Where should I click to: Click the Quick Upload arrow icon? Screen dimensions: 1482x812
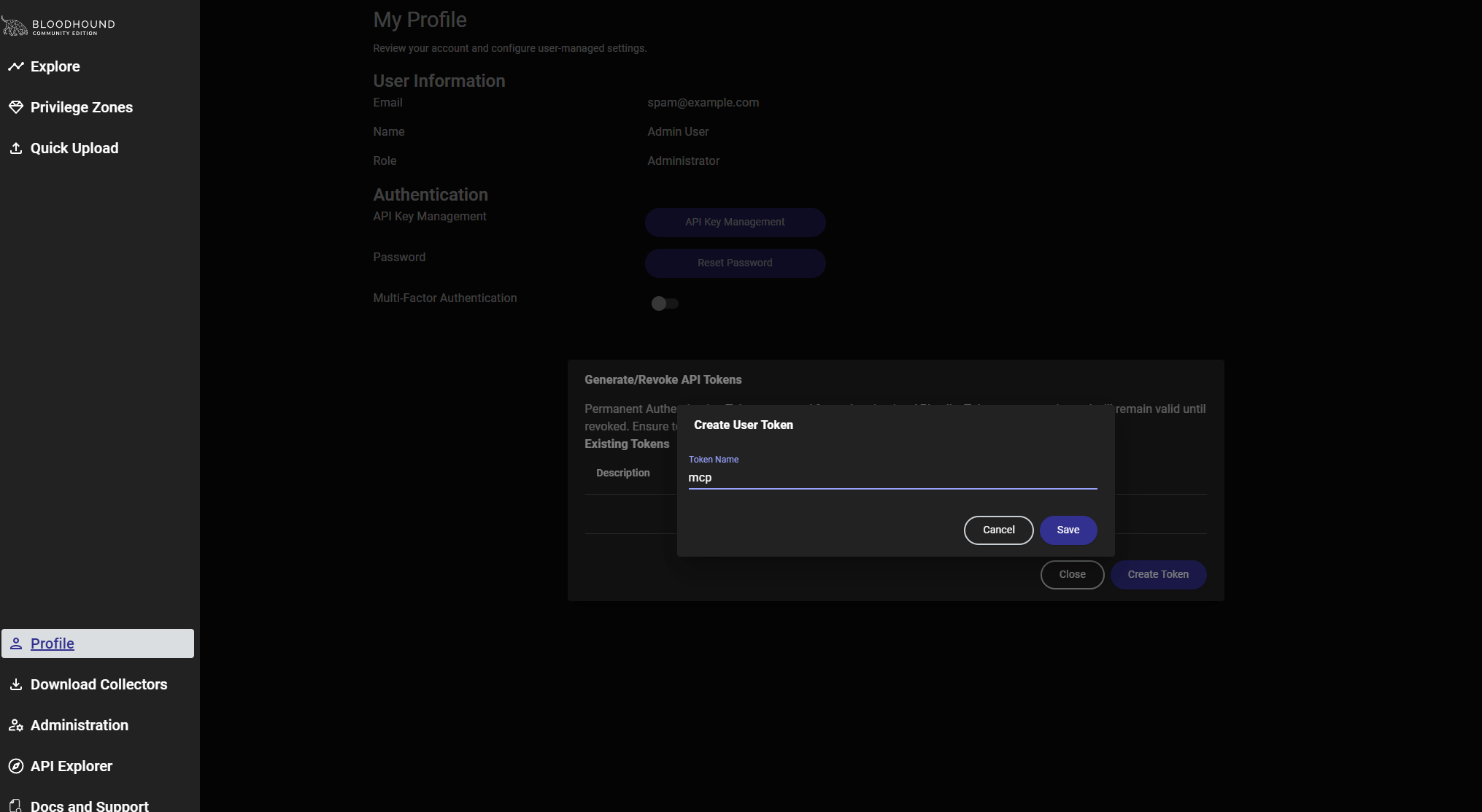[15, 148]
